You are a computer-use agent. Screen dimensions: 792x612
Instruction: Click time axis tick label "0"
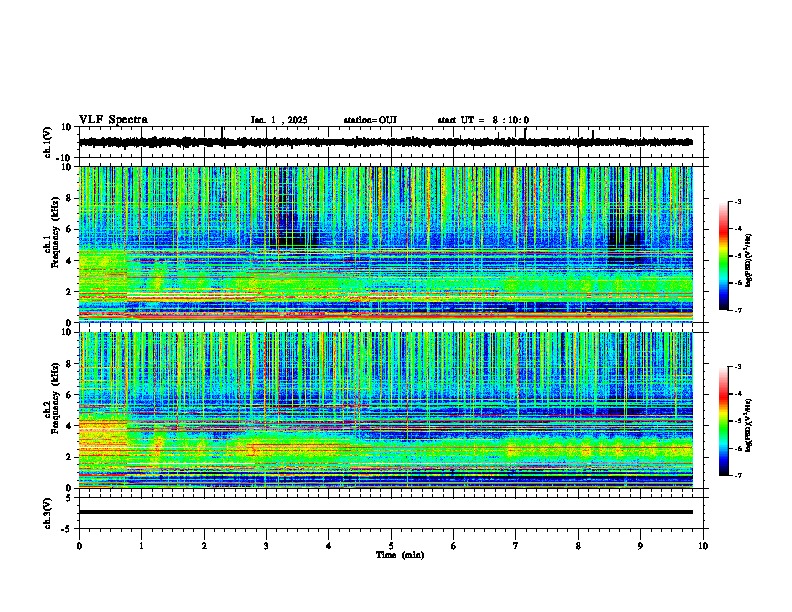tap(79, 546)
